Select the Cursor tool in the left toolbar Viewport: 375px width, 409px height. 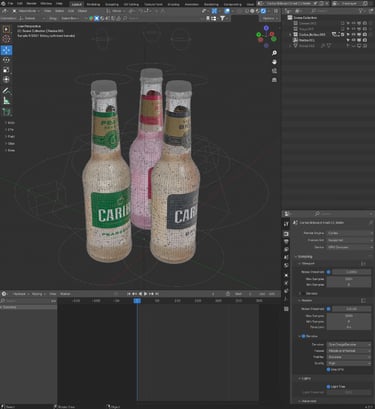coord(6,39)
